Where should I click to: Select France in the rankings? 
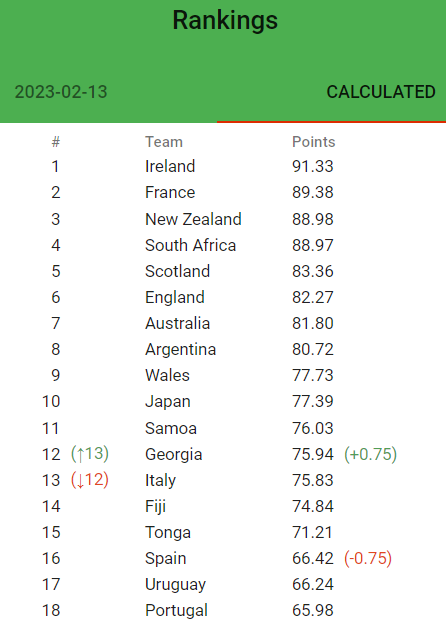[170, 192]
